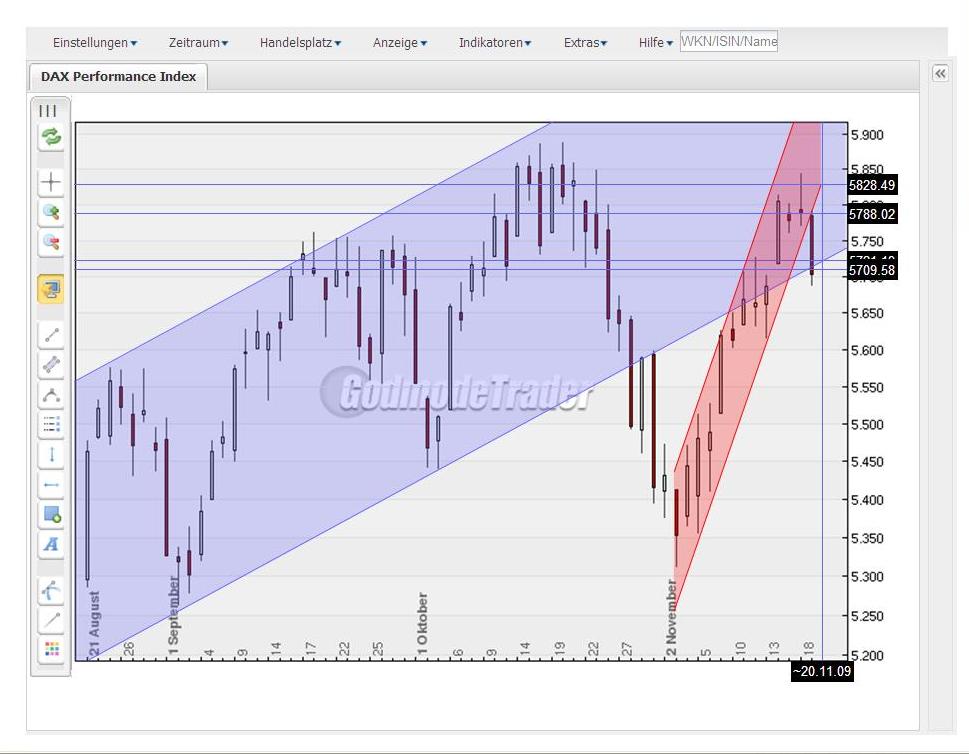Select the rectangle drawing tool

click(49, 515)
